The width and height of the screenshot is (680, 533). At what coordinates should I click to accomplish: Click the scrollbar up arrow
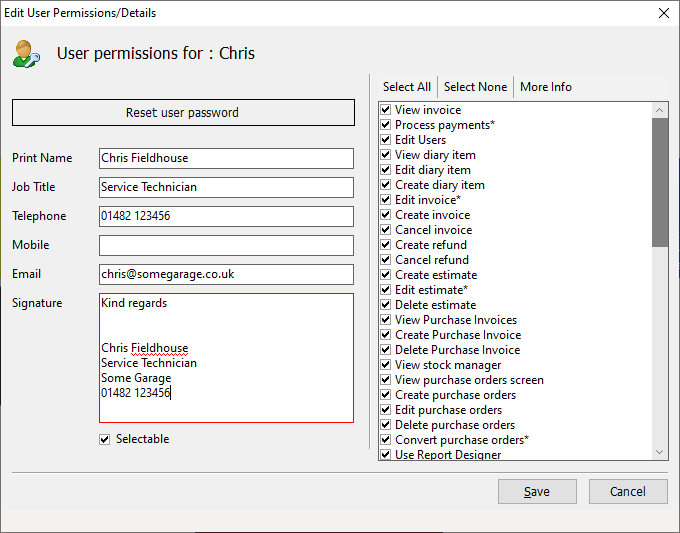click(x=660, y=110)
